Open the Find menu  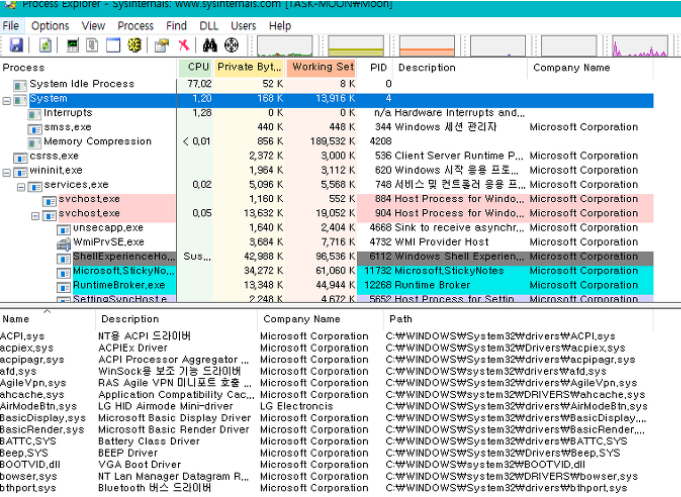[x=176, y=26]
